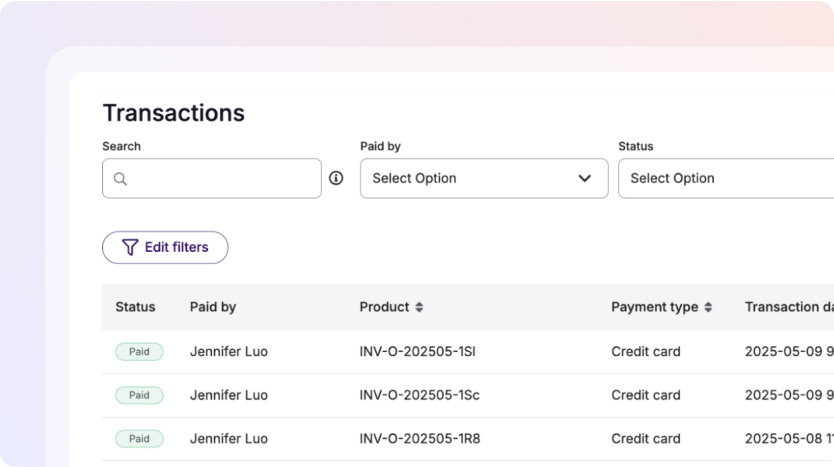Open invoice INV-O-202505-1Sc
Viewport: 834px width, 467px height.
pos(419,395)
